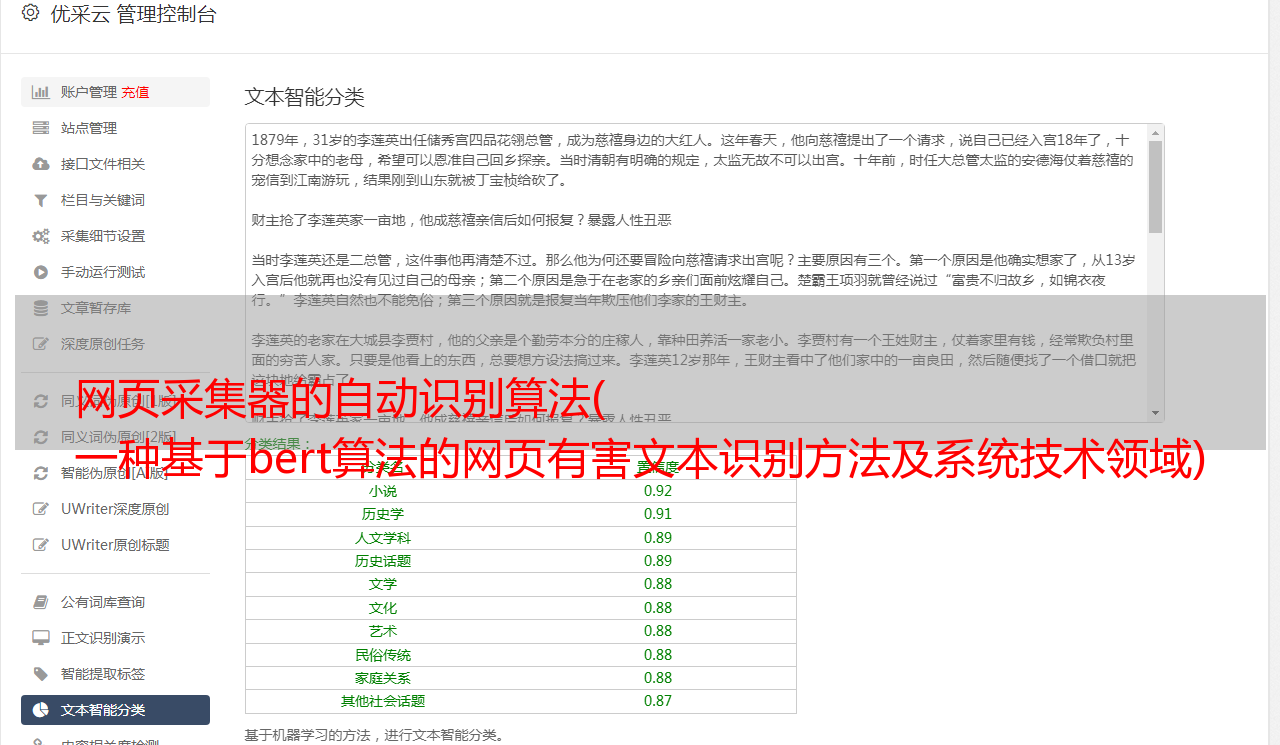Click the 0.87 confidence value
The width and height of the screenshot is (1280, 745).
[x=658, y=701]
